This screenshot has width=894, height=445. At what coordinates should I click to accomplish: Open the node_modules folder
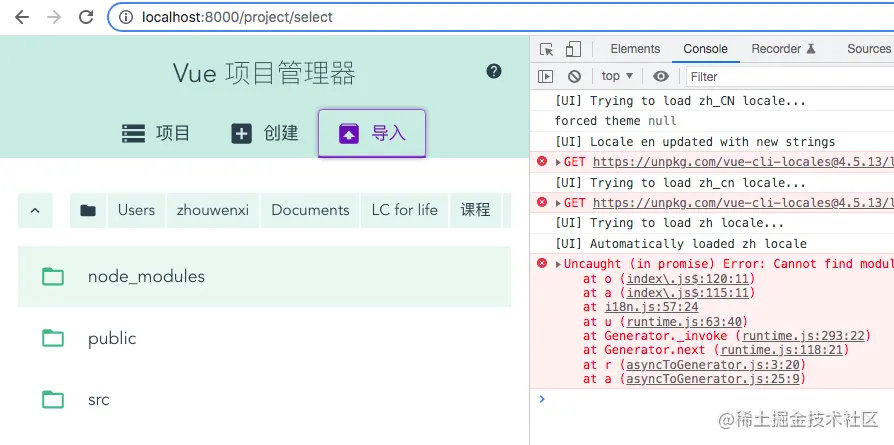click(265, 277)
